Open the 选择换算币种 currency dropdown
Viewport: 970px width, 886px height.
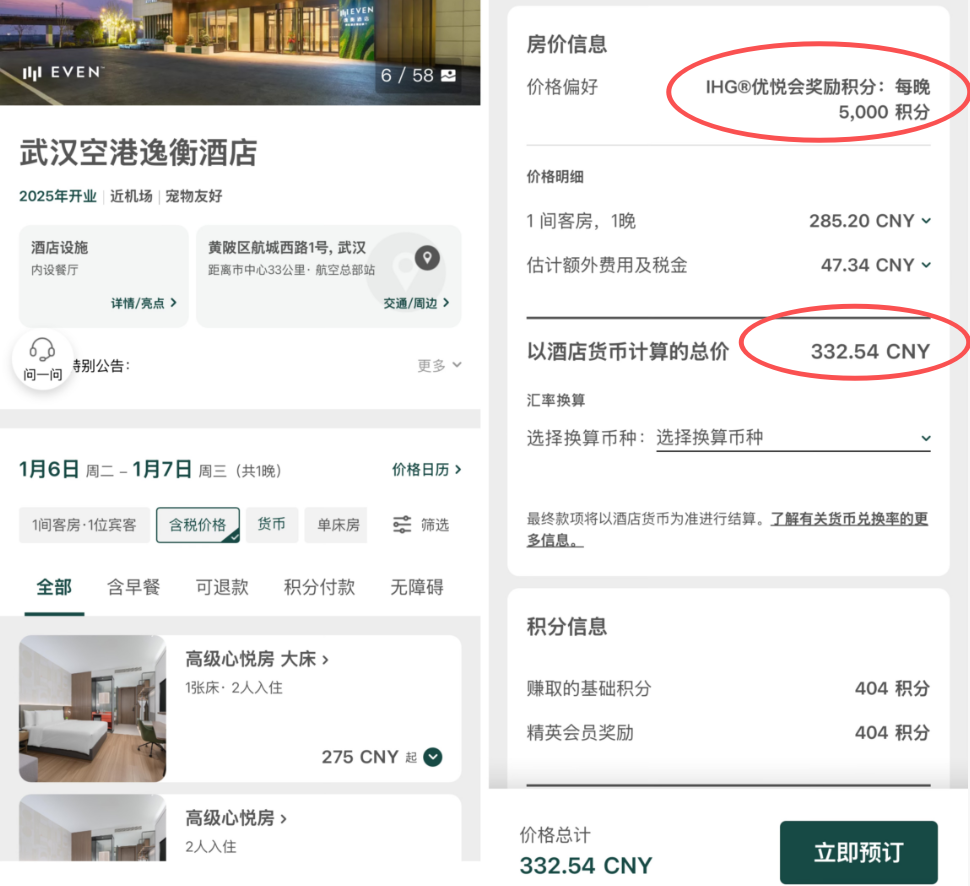click(x=793, y=438)
